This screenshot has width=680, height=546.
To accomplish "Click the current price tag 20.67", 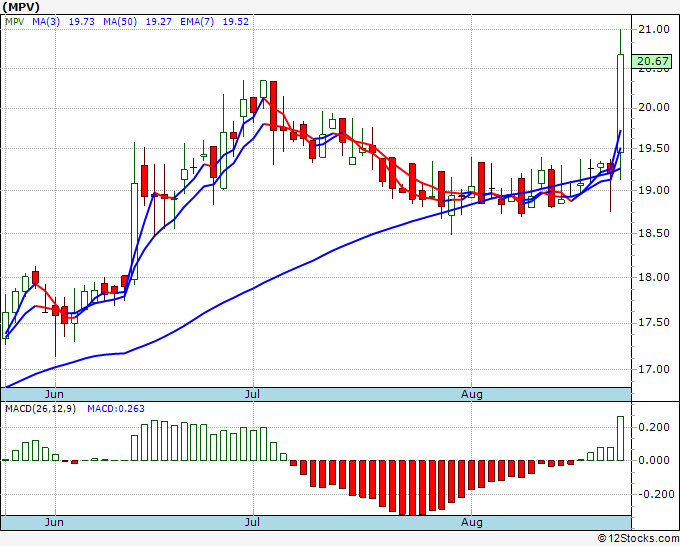I will coord(652,62).
